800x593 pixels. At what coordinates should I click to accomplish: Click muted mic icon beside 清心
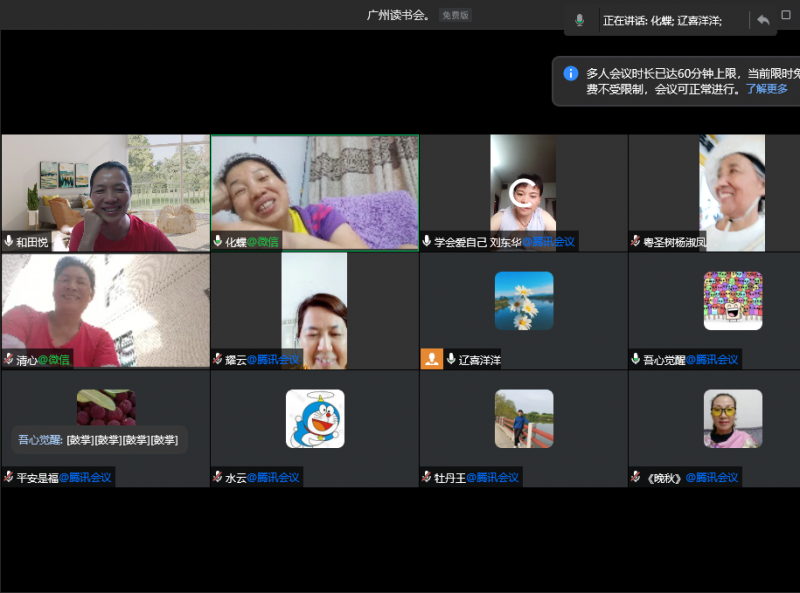9,359
